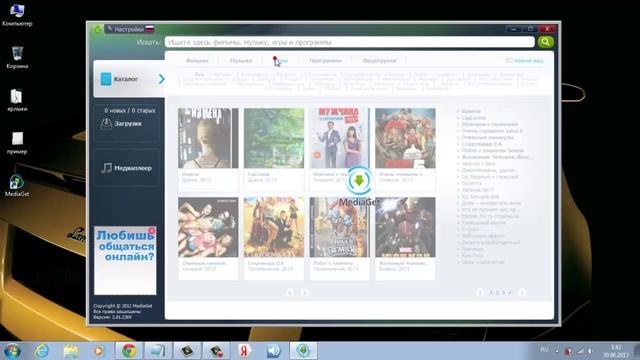Viewport: 640px width, 360px height.
Task: Click the Медиаплеер music note icon
Action: [107, 168]
